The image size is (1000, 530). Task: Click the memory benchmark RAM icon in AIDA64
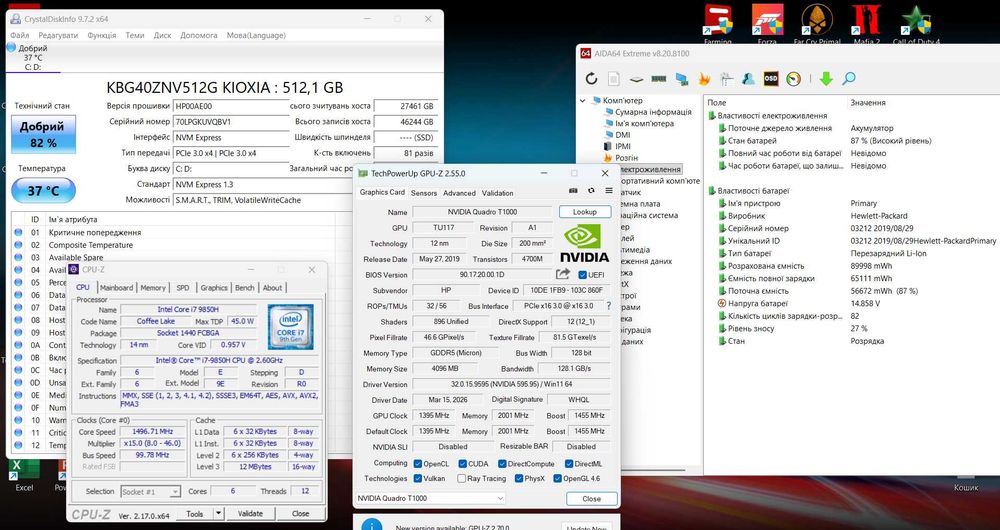coord(659,79)
